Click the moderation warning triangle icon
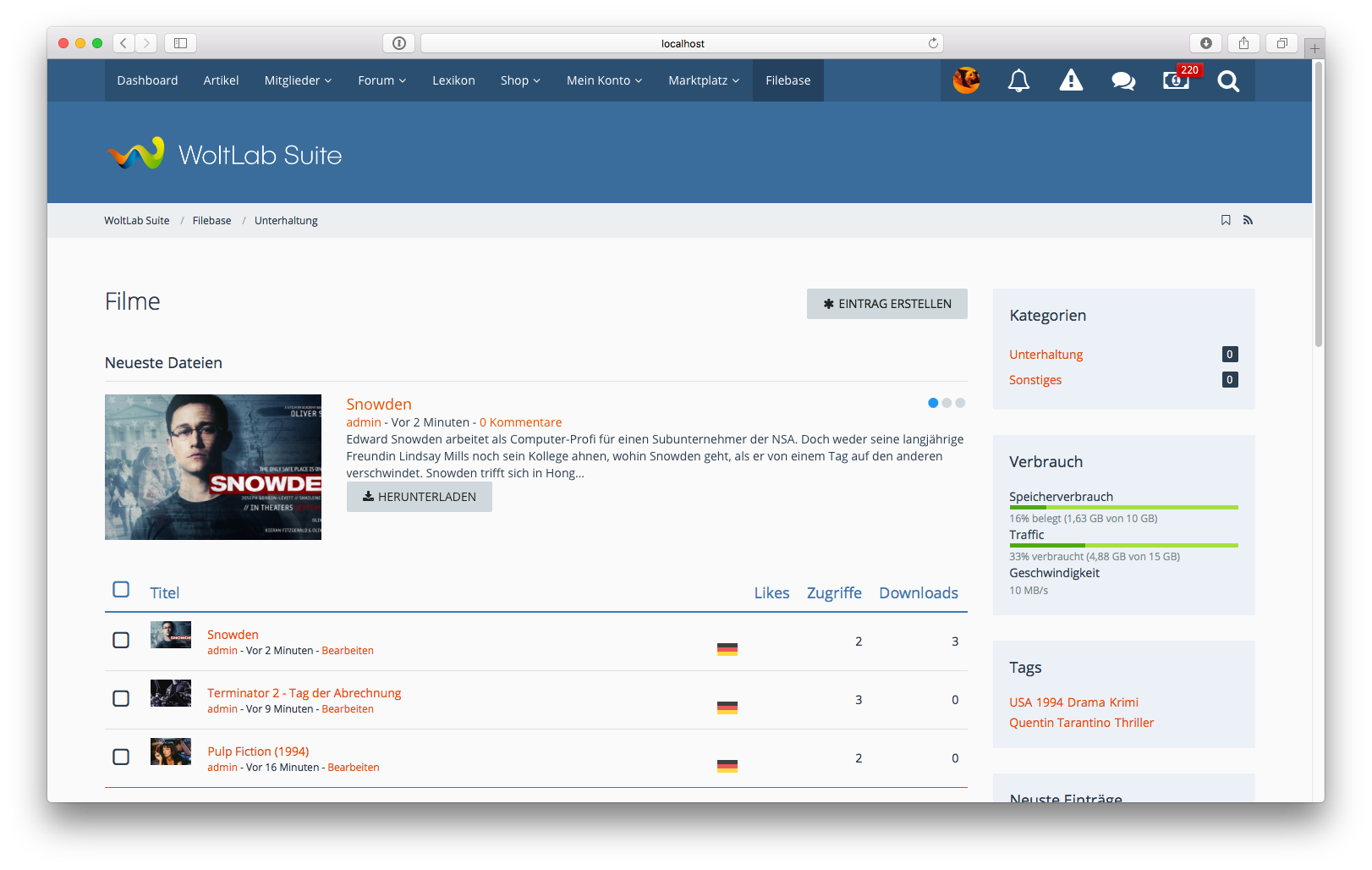This screenshot has width=1372, height=870. (x=1071, y=80)
